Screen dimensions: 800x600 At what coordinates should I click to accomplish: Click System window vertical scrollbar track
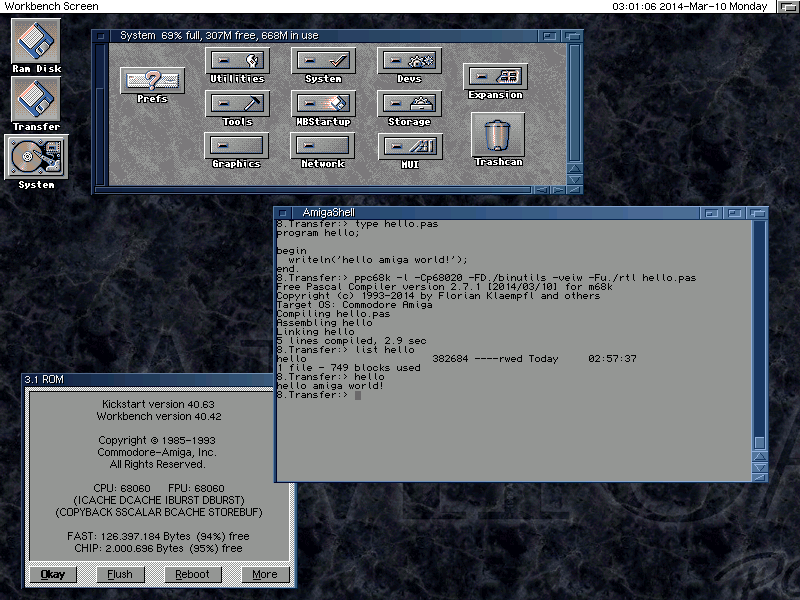(x=574, y=103)
